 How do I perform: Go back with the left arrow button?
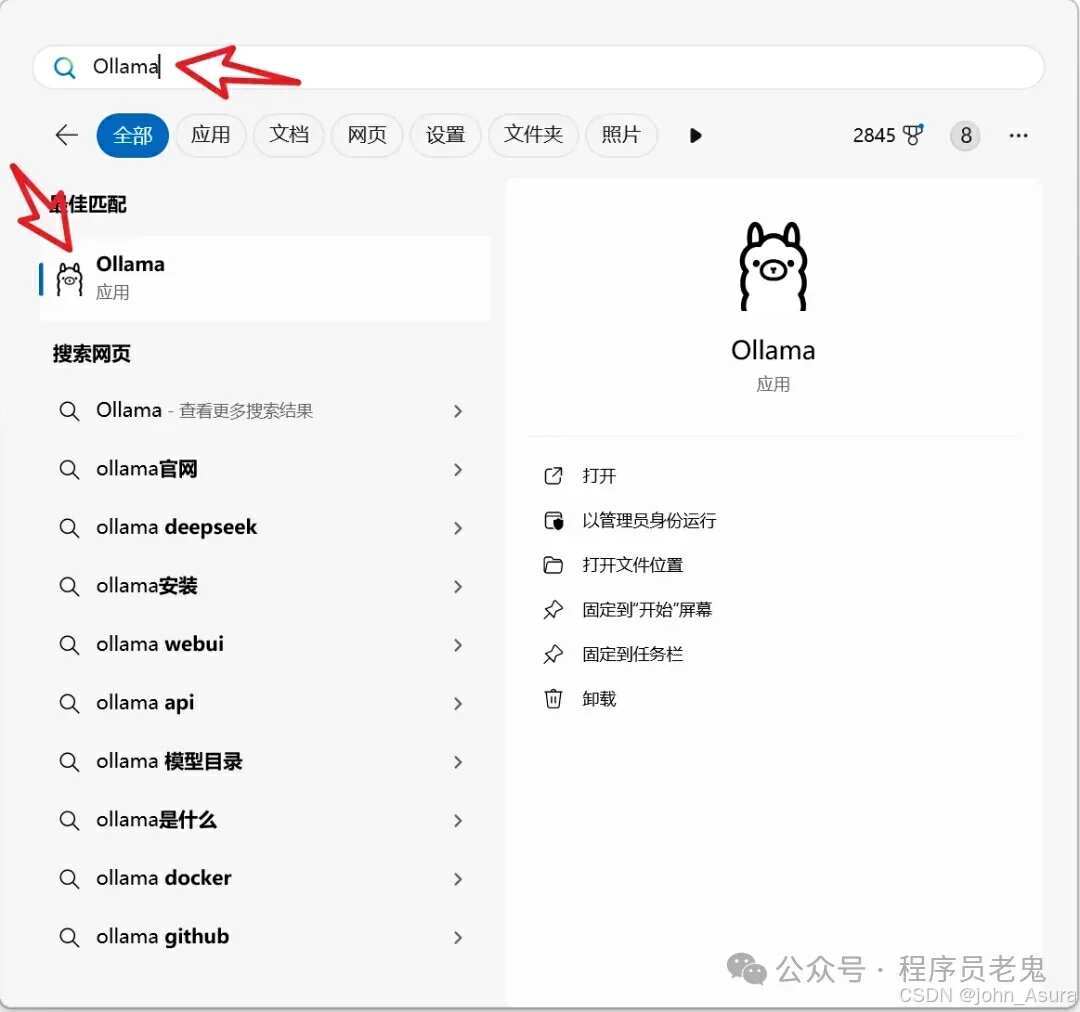tap(67, 135)
